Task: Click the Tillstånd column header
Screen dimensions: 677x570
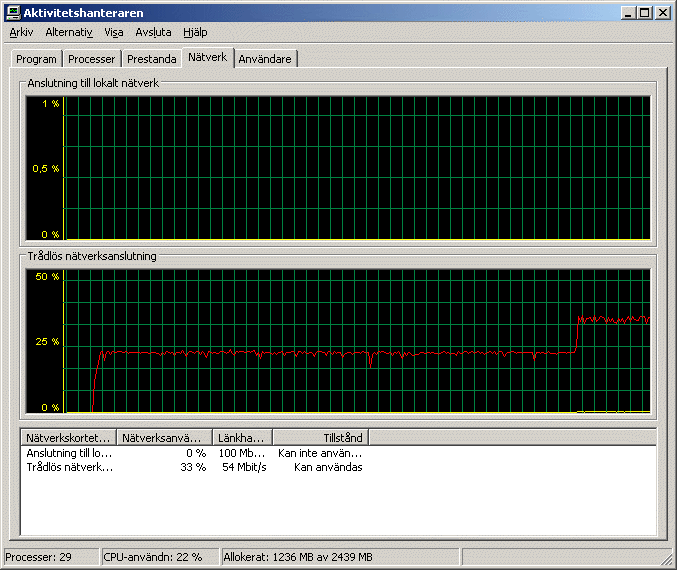Action: click(x=320, y=438)
